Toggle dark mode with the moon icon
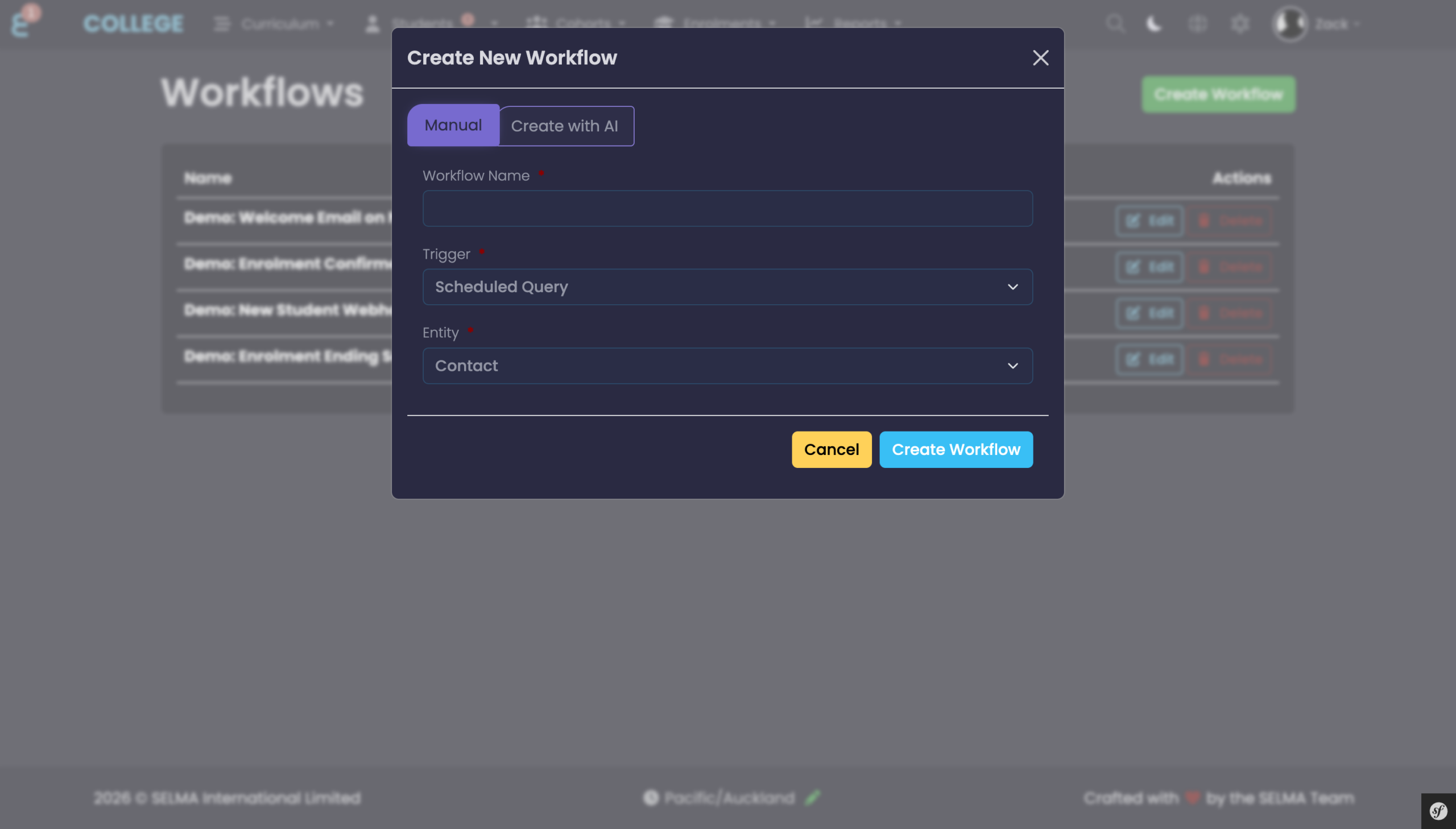This screenshot has width=1456, height=829. pos(1154,24)
